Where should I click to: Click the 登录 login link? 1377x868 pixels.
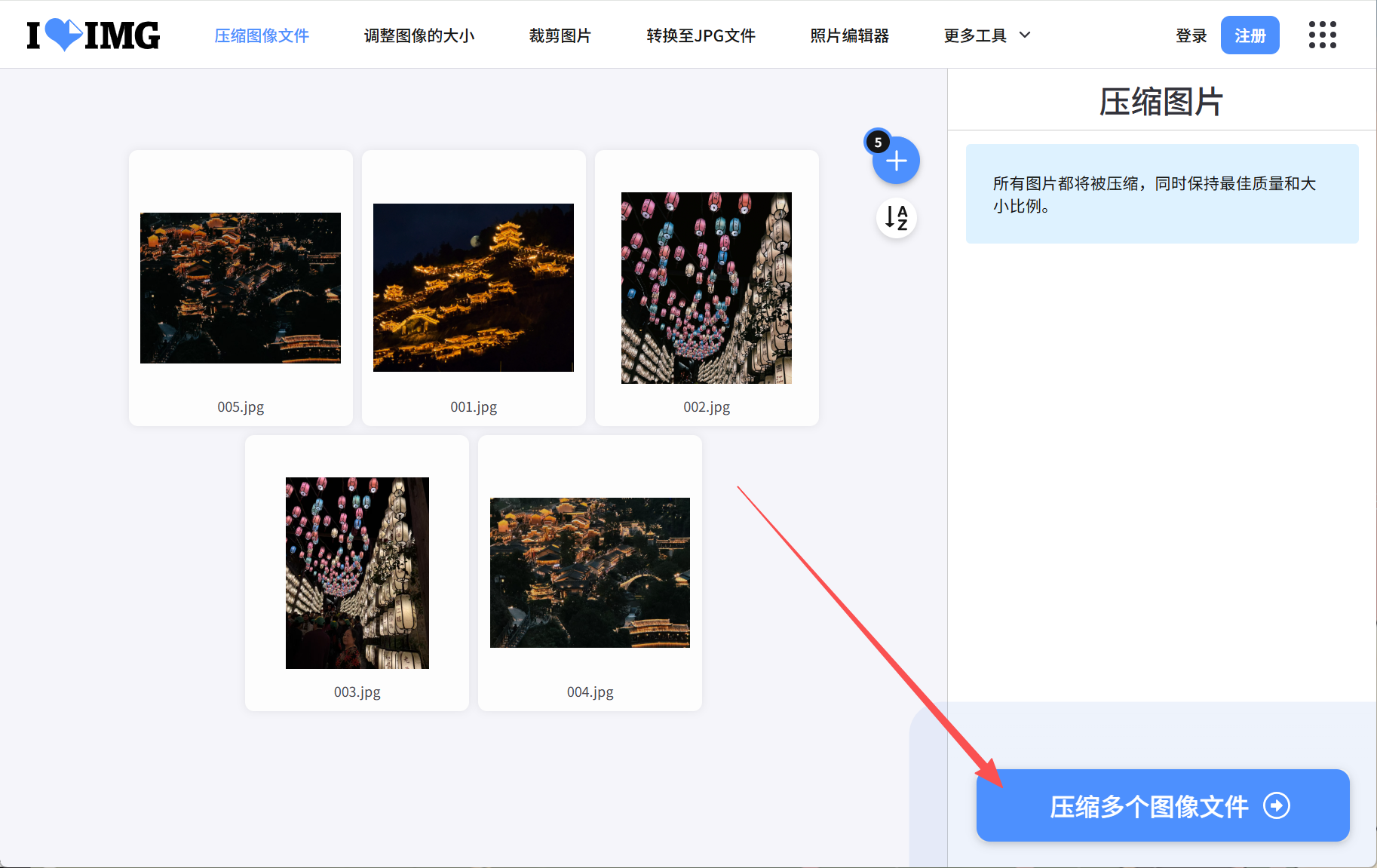(x=1191, y=35)
